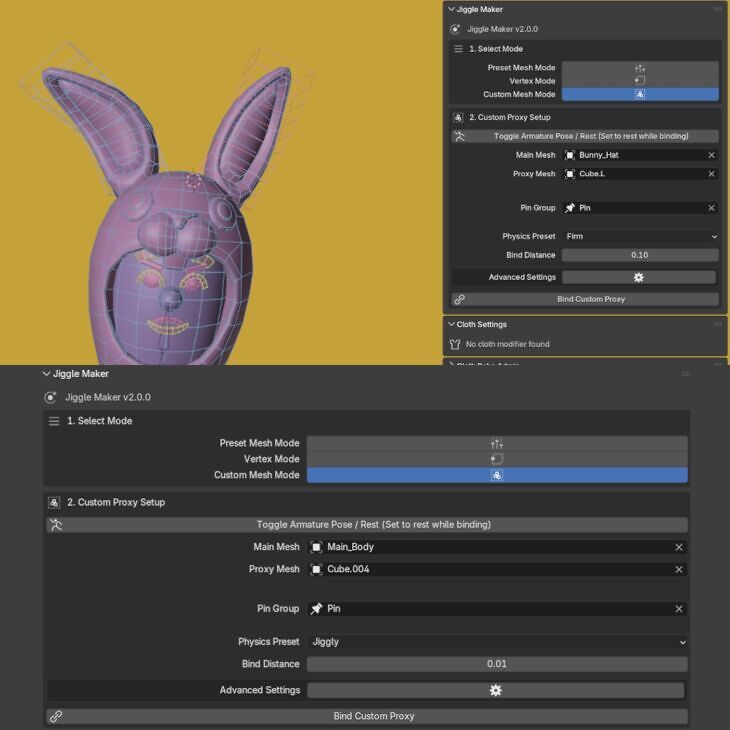Select Custom Mesh Mode in the large lower panel
730x730 pixels.
(x=496, y=475)
